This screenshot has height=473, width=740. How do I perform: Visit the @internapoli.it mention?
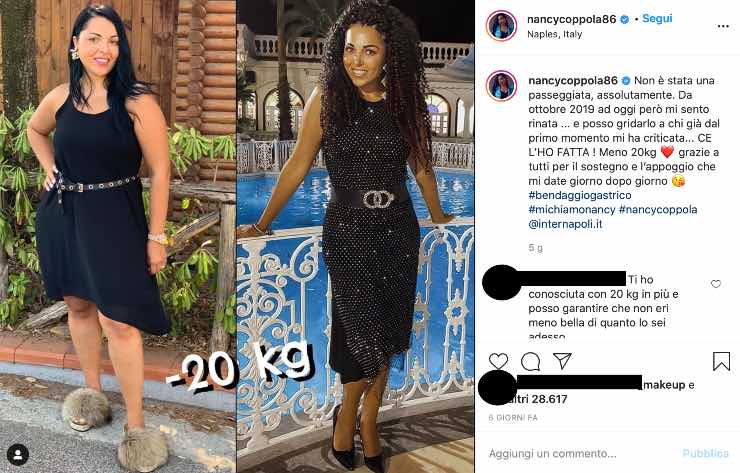[565, 224]
